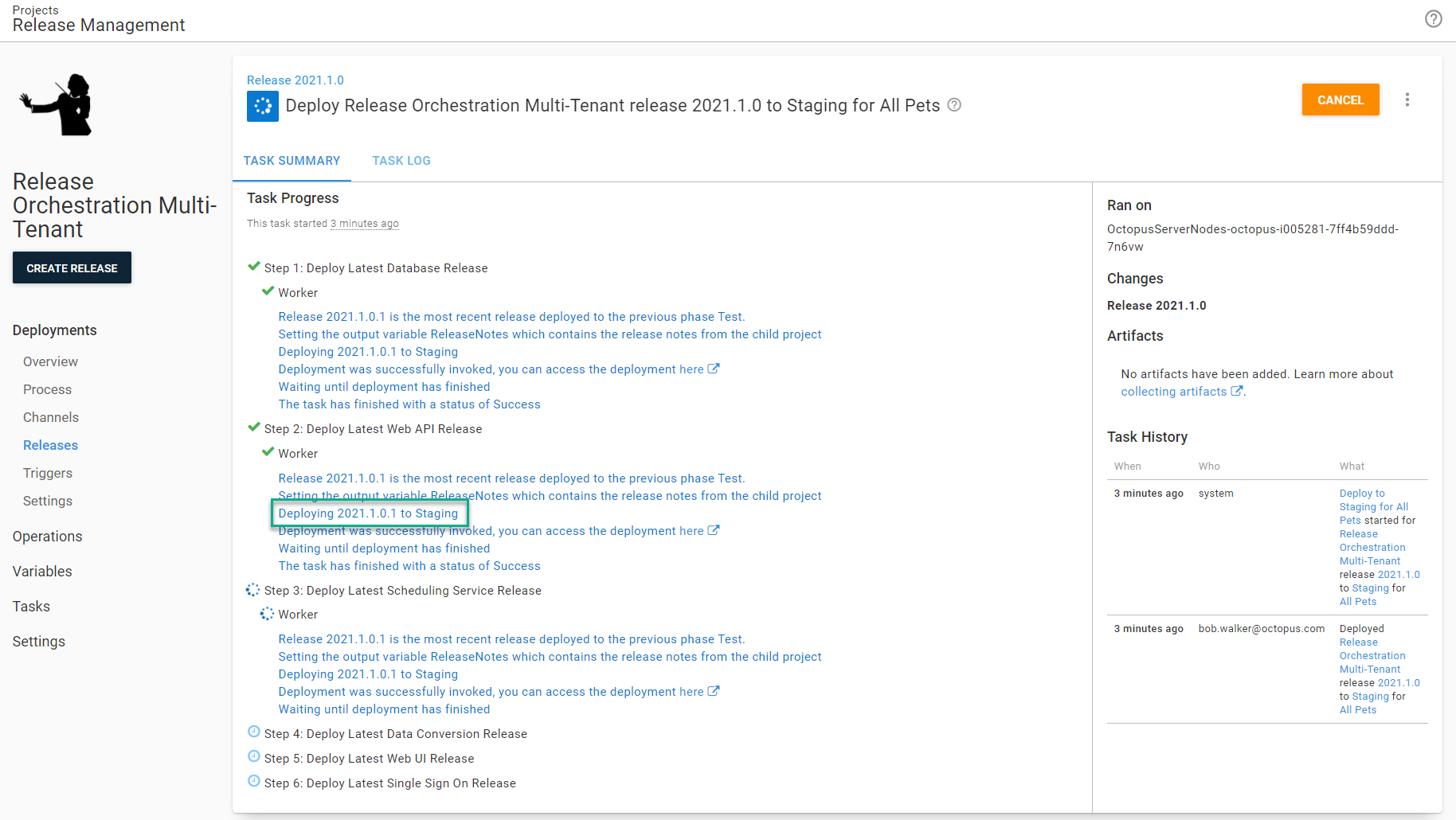Click the spinning task status icon
This screenshot has width=1456, height=820.
(263, 106)
